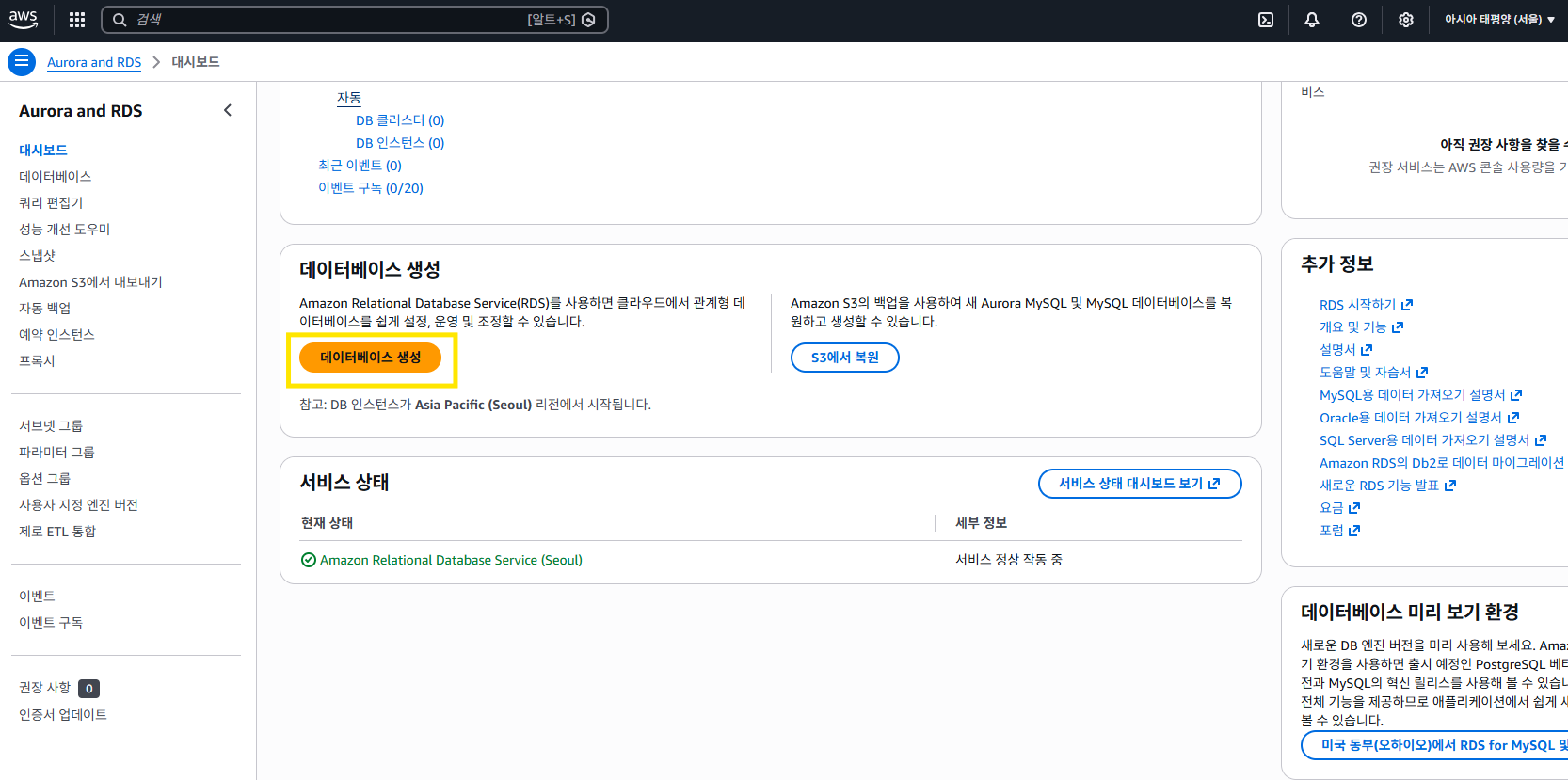This screenshot has height=780, width=1568.
Task: Click the AWS logo home icon
Action: pyautogui.click(x=24, y=19)
